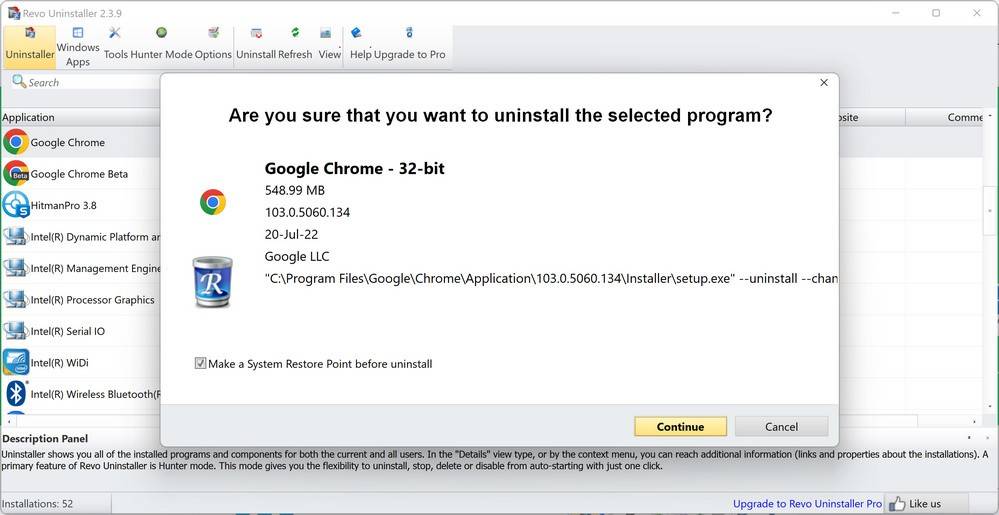Screen dimensions: 999x515
Task: Select HitmanPro 3.8 in the list
Action: tap(63, 205)
